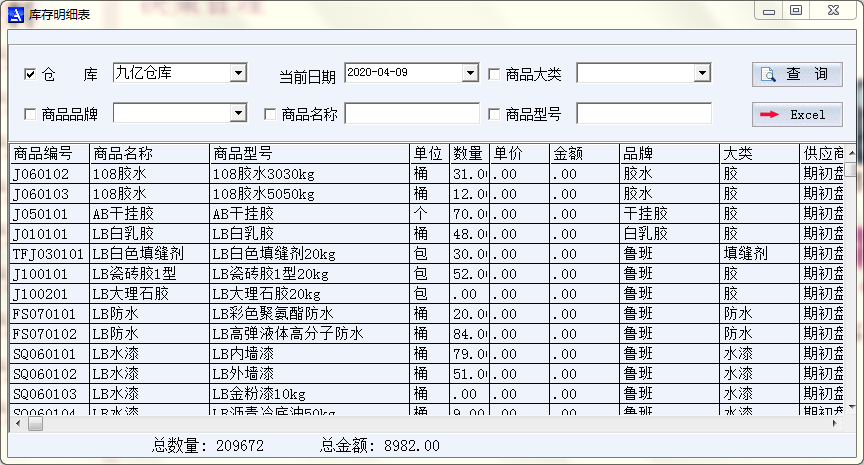Maximize the 库存明细表 window

(x=796, y=10)
